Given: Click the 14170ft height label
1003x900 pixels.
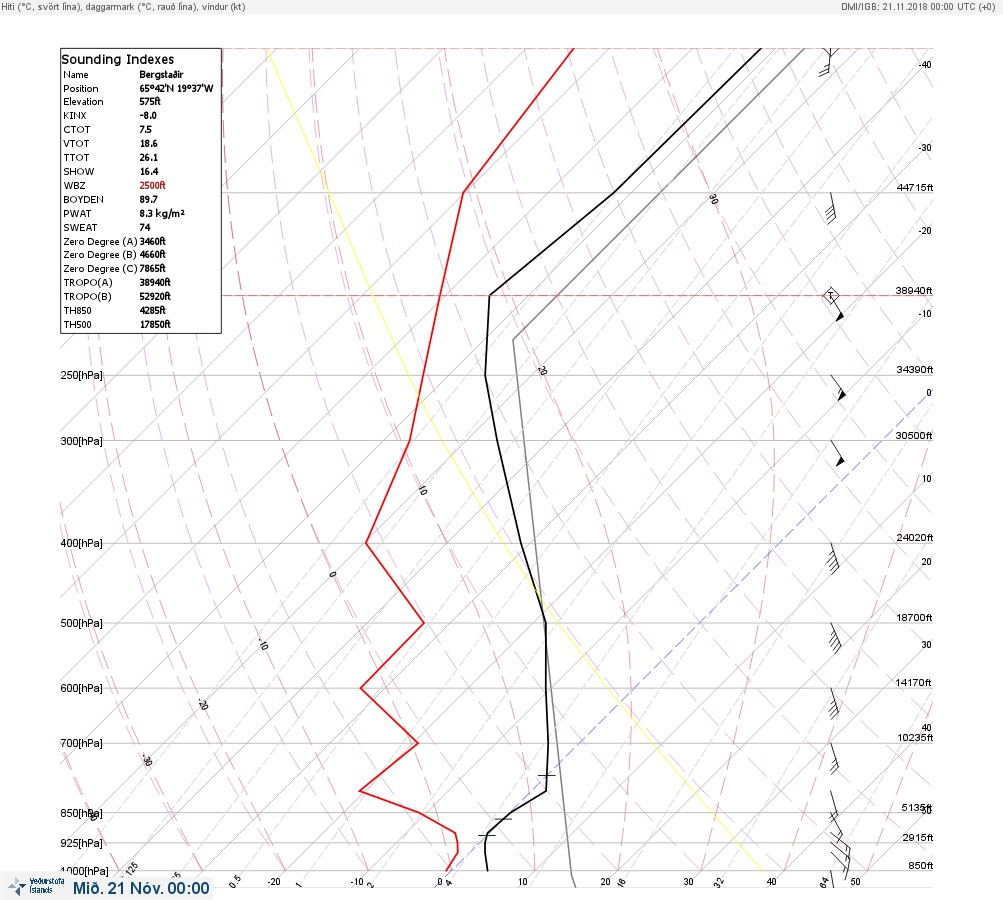Looking at the screenshot, I should pos(913,683).
